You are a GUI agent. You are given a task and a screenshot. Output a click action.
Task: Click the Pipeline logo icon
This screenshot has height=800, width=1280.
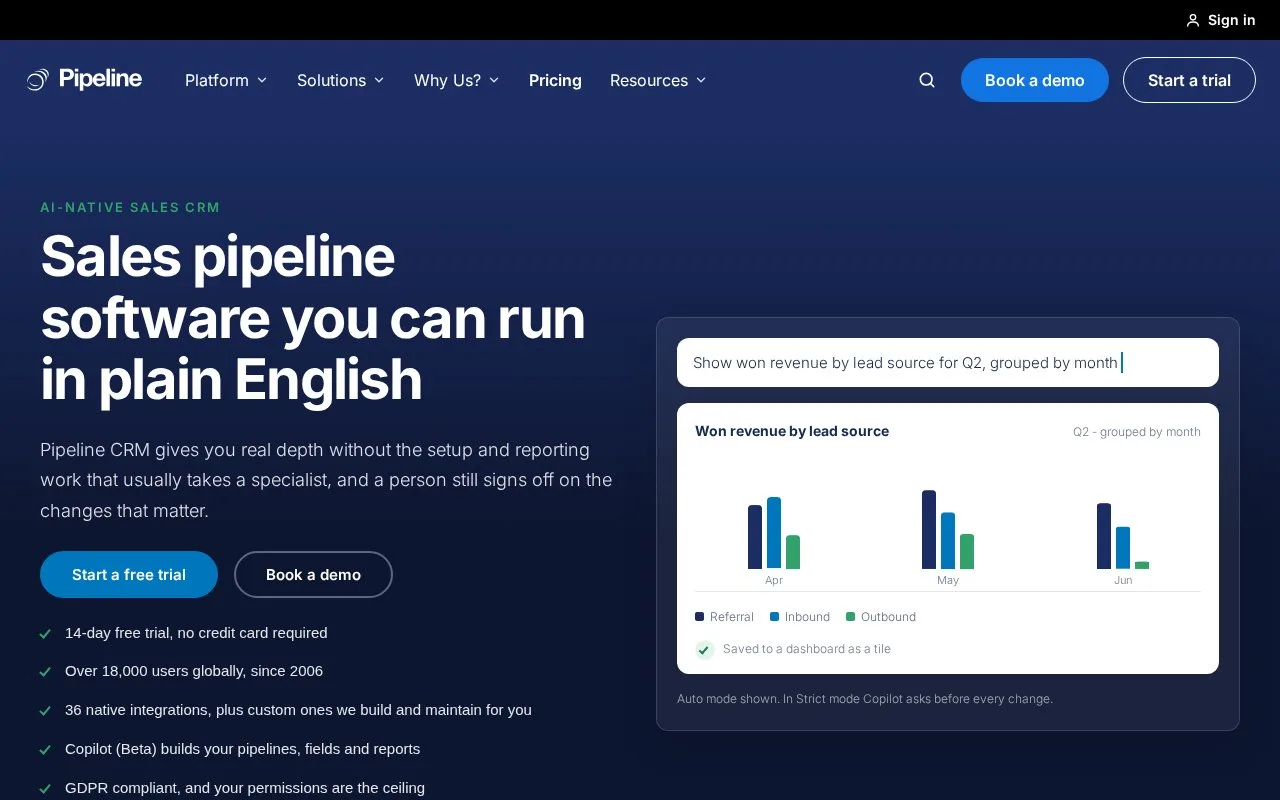37,80
